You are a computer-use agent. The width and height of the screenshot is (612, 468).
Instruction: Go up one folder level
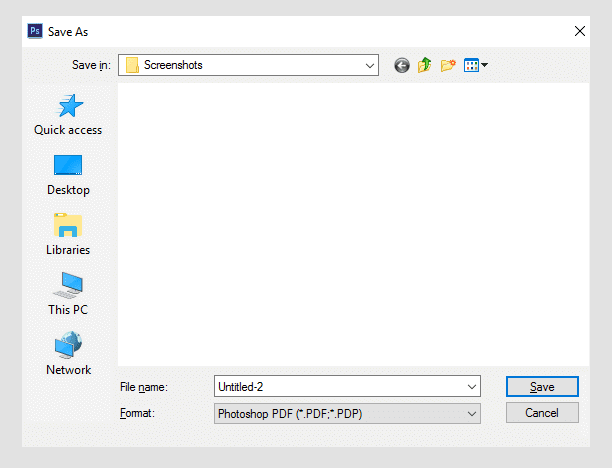click(x=425, y=65)
